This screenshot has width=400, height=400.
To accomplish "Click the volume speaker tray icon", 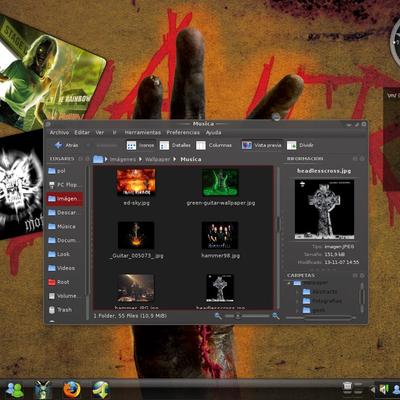I will [384, 389].
